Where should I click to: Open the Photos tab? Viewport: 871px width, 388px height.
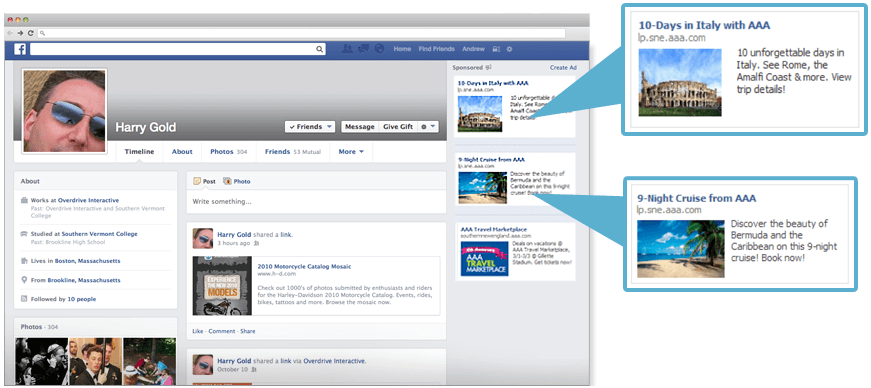(228, 152)
